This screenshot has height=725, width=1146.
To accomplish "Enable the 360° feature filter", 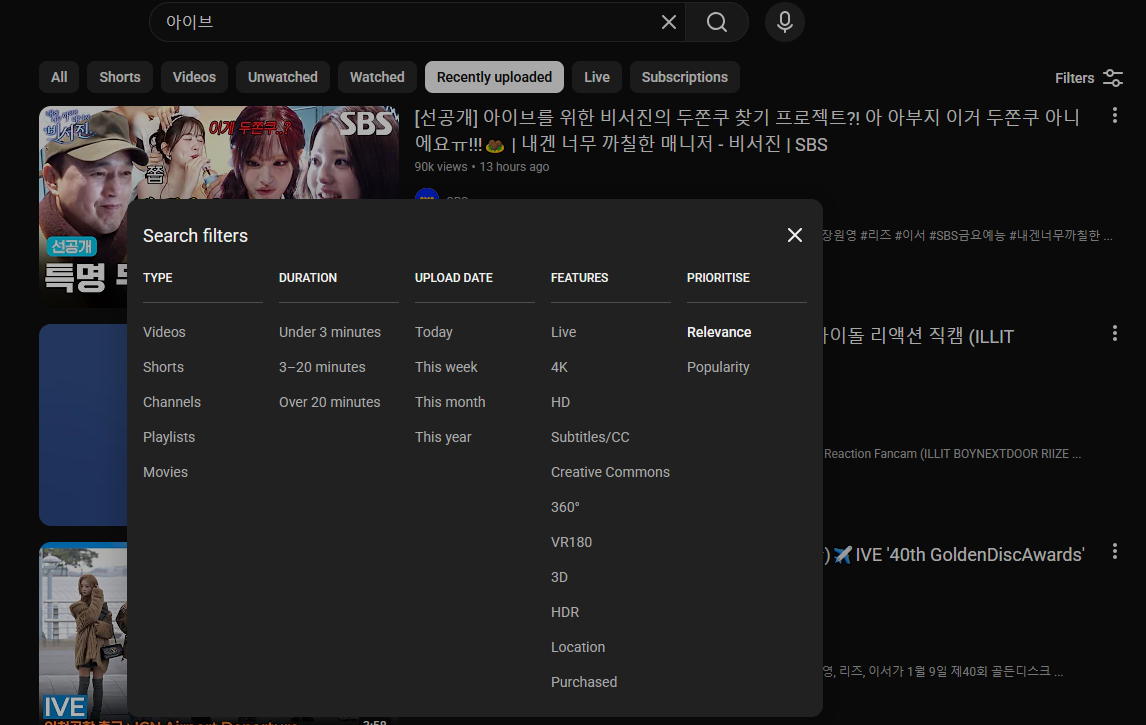I will click(565, 507).
